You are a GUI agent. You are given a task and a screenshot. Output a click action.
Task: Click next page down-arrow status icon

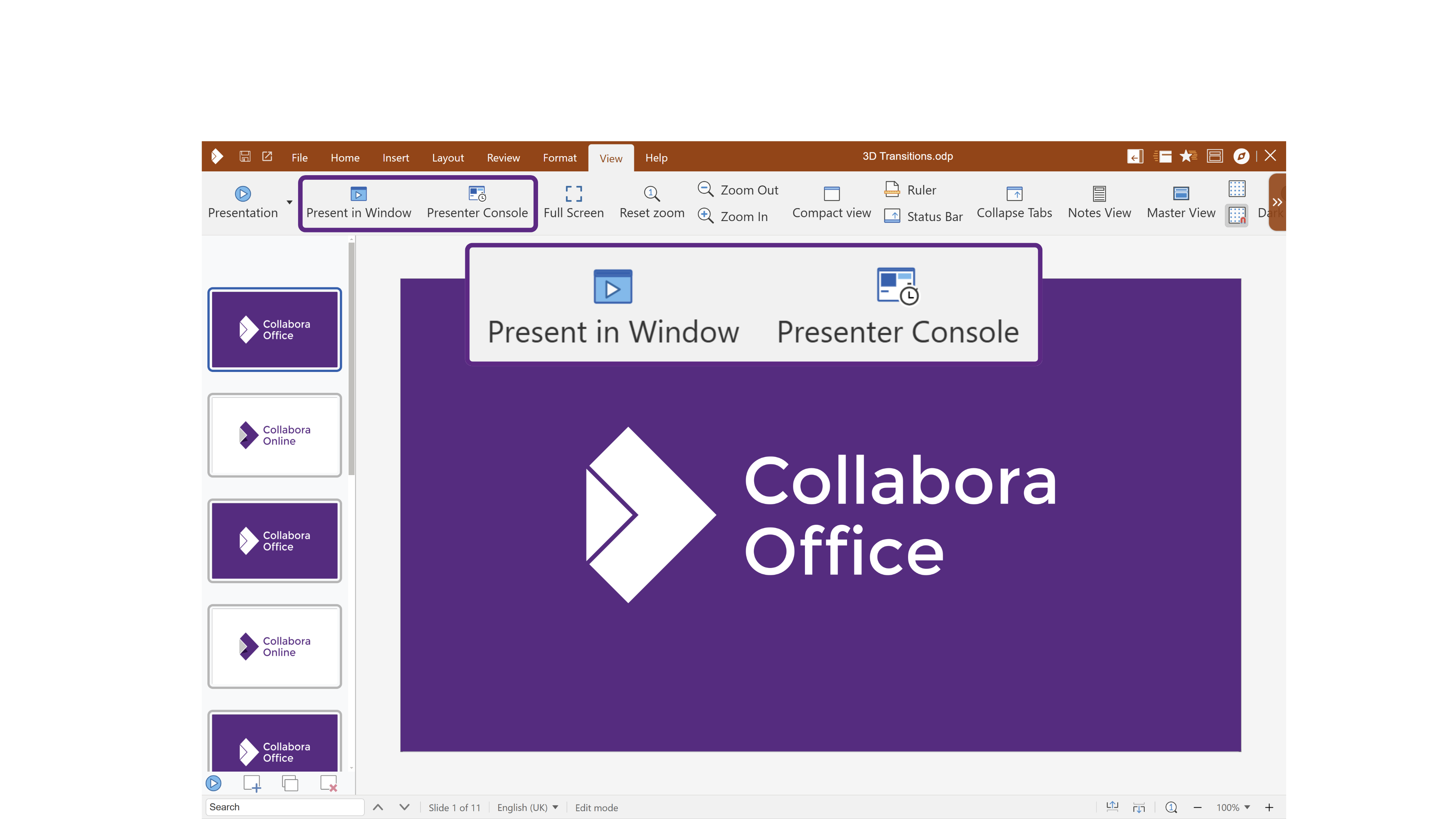(1139, 807)
